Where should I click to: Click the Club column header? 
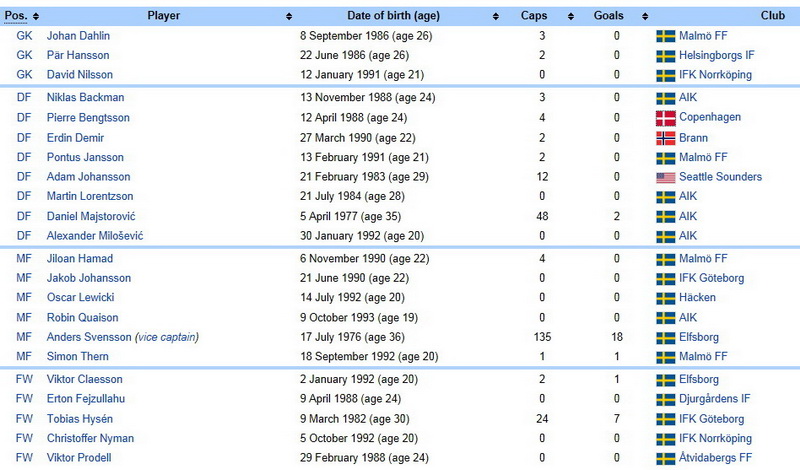point(772,16)
